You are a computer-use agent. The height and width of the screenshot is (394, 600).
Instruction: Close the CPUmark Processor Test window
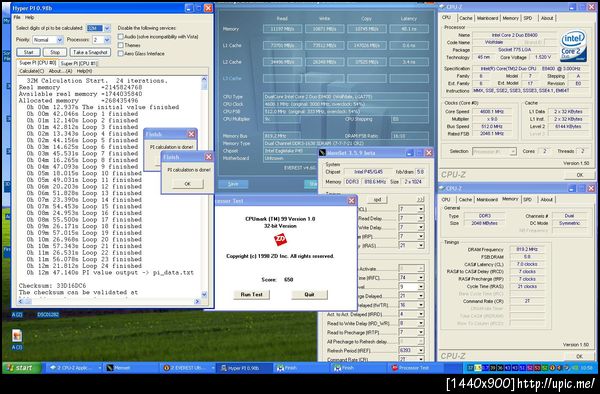351,201
